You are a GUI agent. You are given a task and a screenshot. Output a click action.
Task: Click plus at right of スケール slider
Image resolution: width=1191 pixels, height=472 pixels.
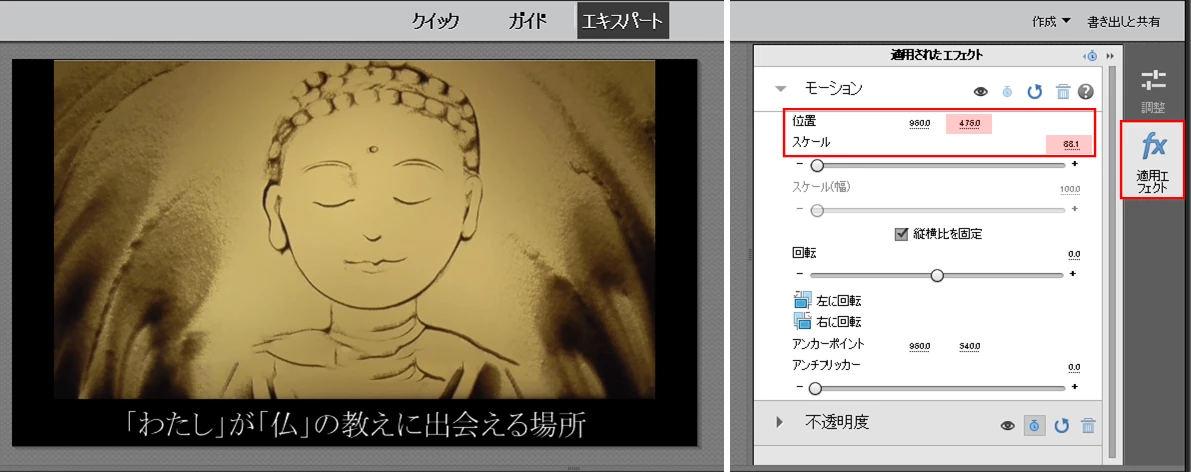[x=1074, y=164]
